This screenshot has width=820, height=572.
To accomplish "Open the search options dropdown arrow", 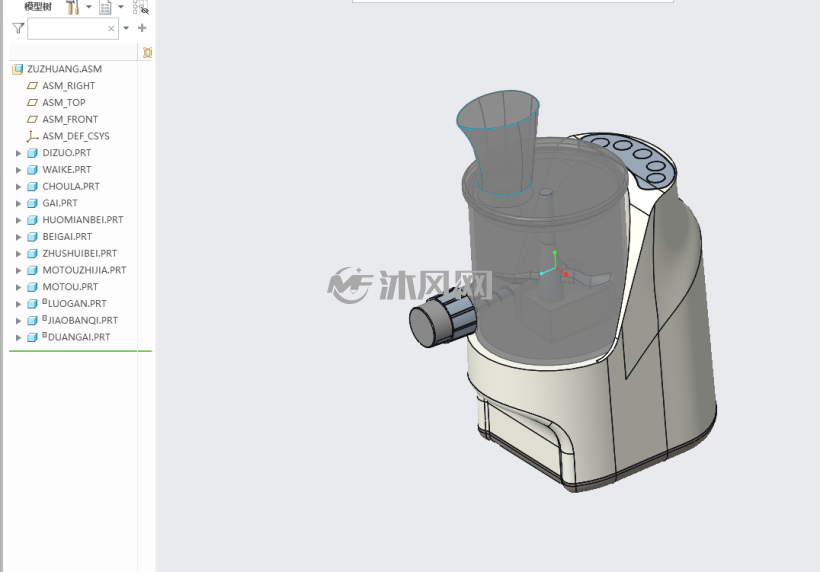I will click(126, 28).
